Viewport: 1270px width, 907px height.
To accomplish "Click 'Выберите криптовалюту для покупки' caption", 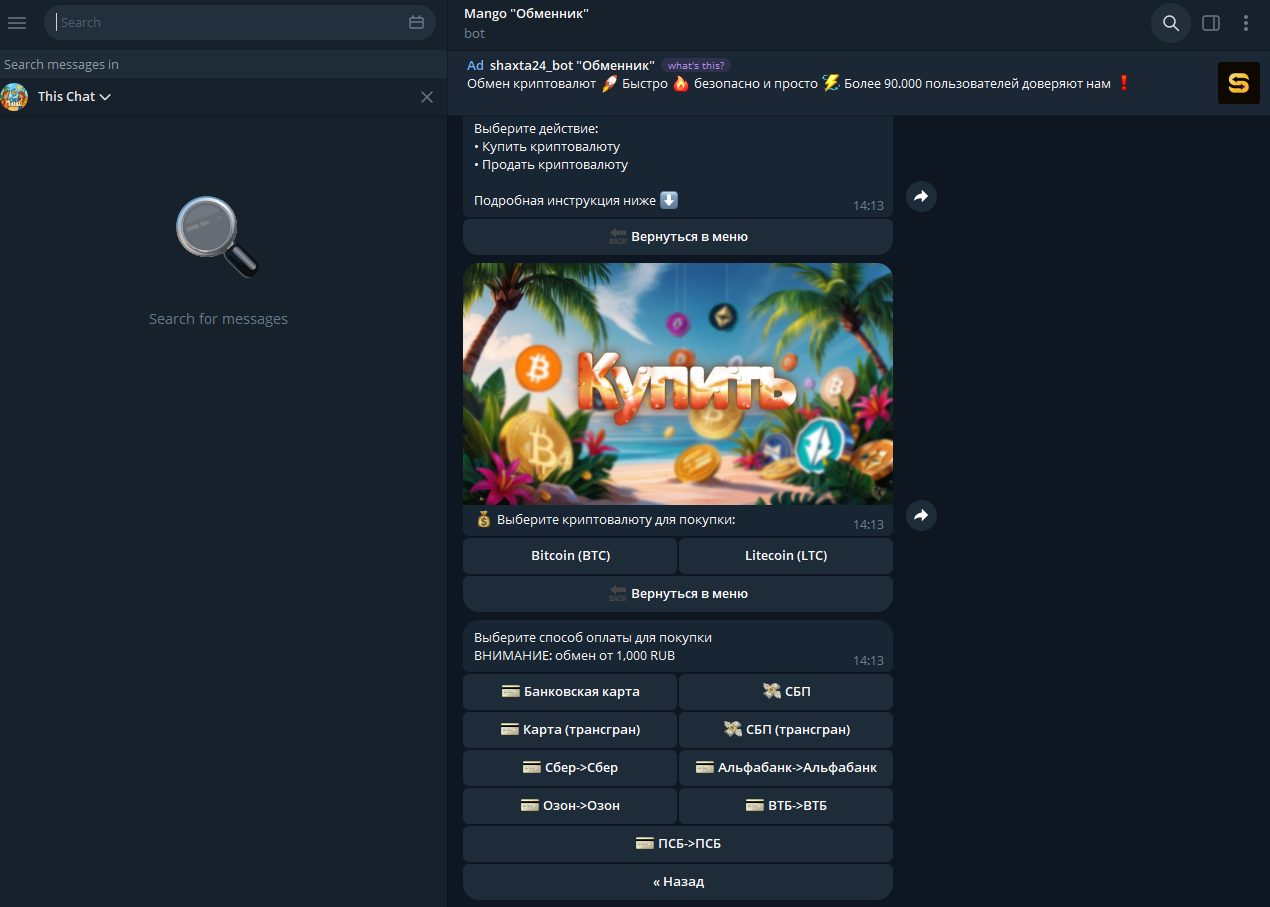I will pos(616,520).
